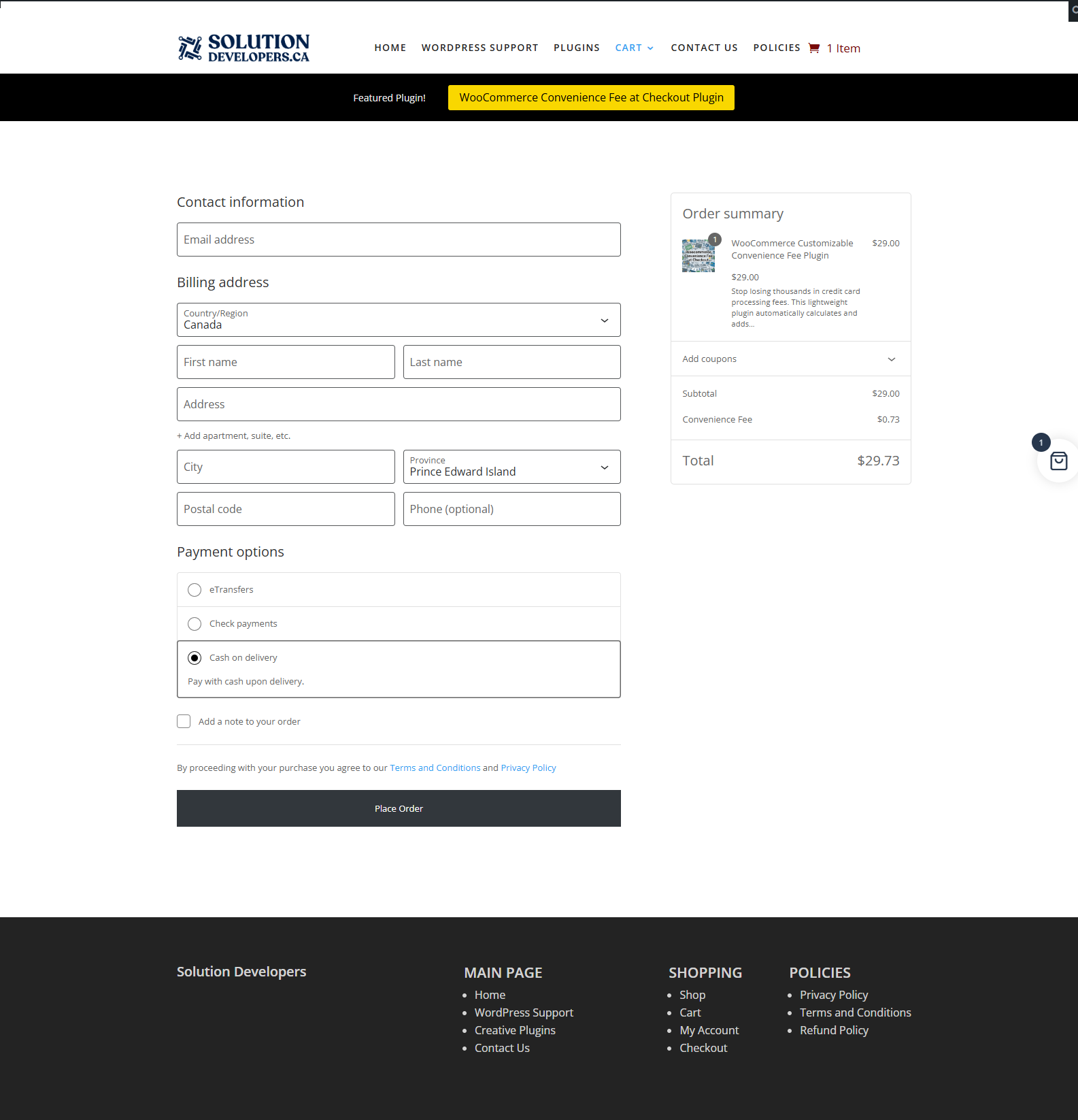Open Plugins in the top navigation
The width and height of the screenshot is (1078, 1120).
click(x=577, y=48)
